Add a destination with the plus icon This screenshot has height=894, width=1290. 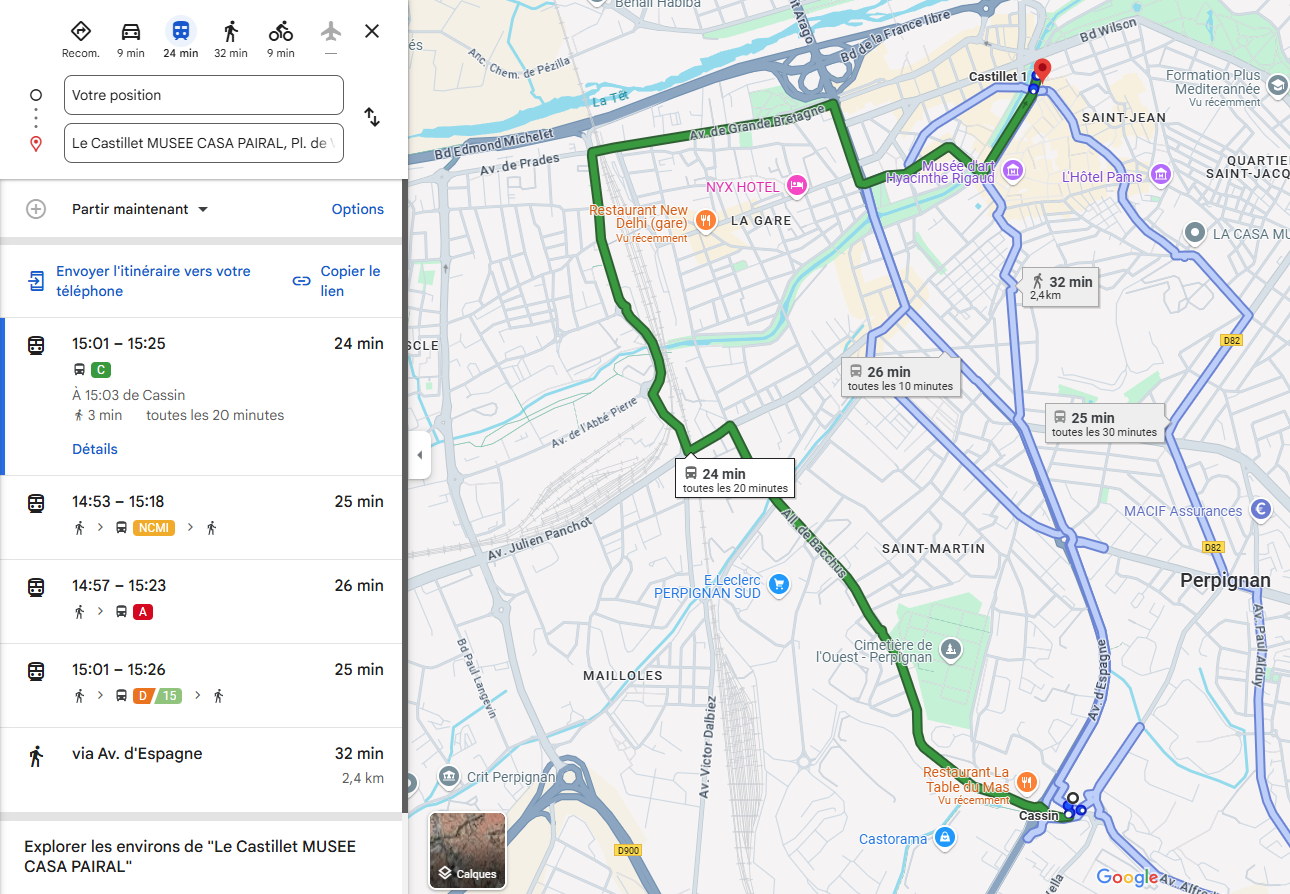point(36,209)
